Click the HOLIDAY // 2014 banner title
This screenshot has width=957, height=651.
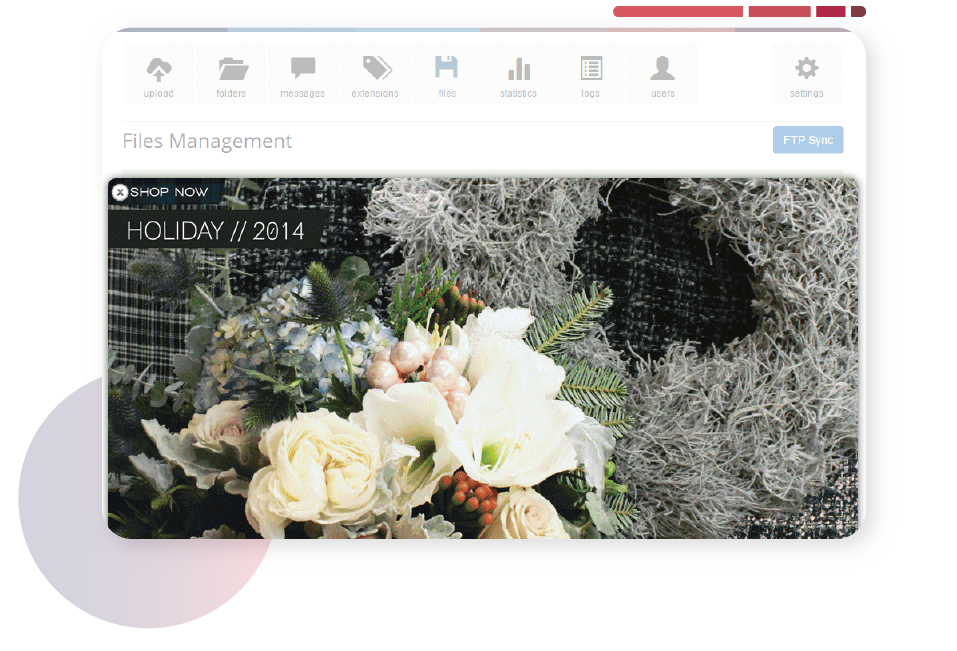click(215, 231)
